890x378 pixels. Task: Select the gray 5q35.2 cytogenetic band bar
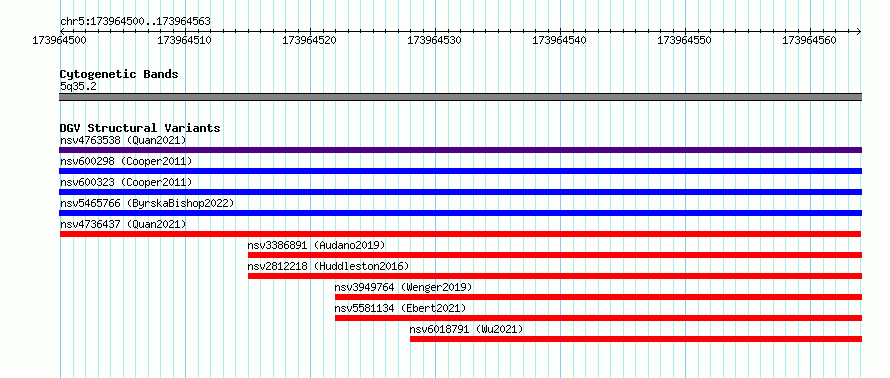pyautogui.click(x=460, y=97)
